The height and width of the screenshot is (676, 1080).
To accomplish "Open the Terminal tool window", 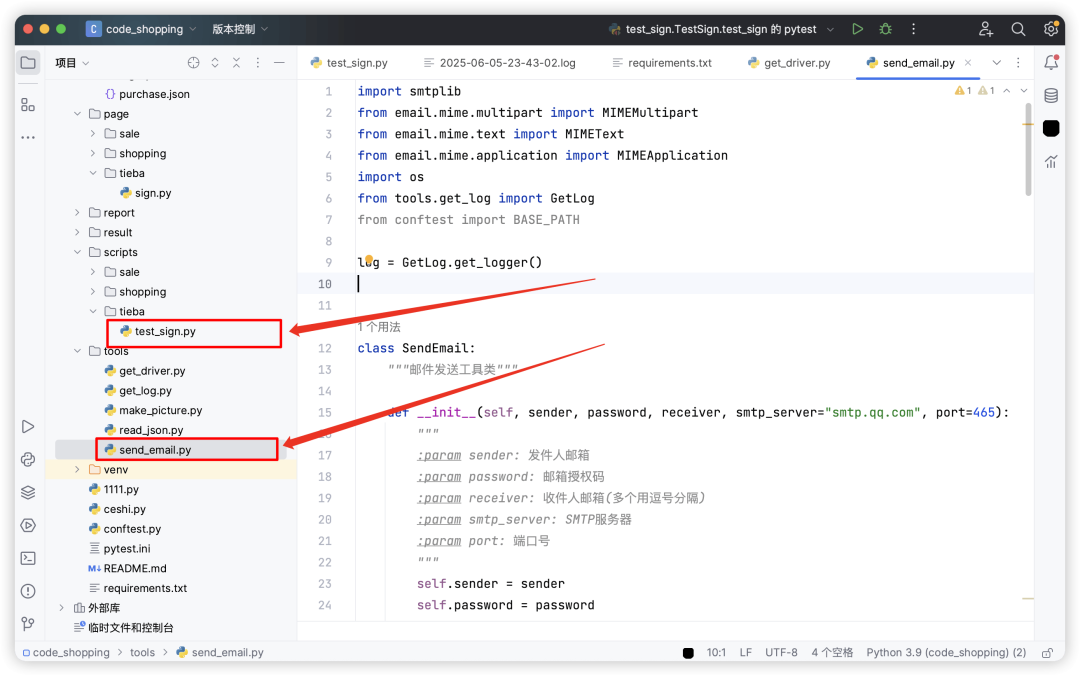I will [28, 558].
